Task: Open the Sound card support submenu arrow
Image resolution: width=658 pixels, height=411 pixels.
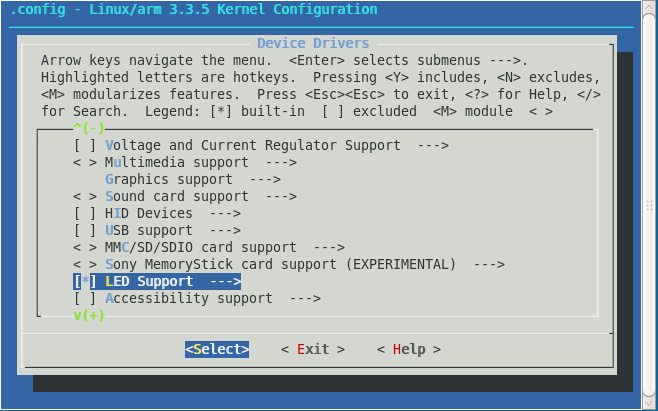Action: [x=281, y=196]
